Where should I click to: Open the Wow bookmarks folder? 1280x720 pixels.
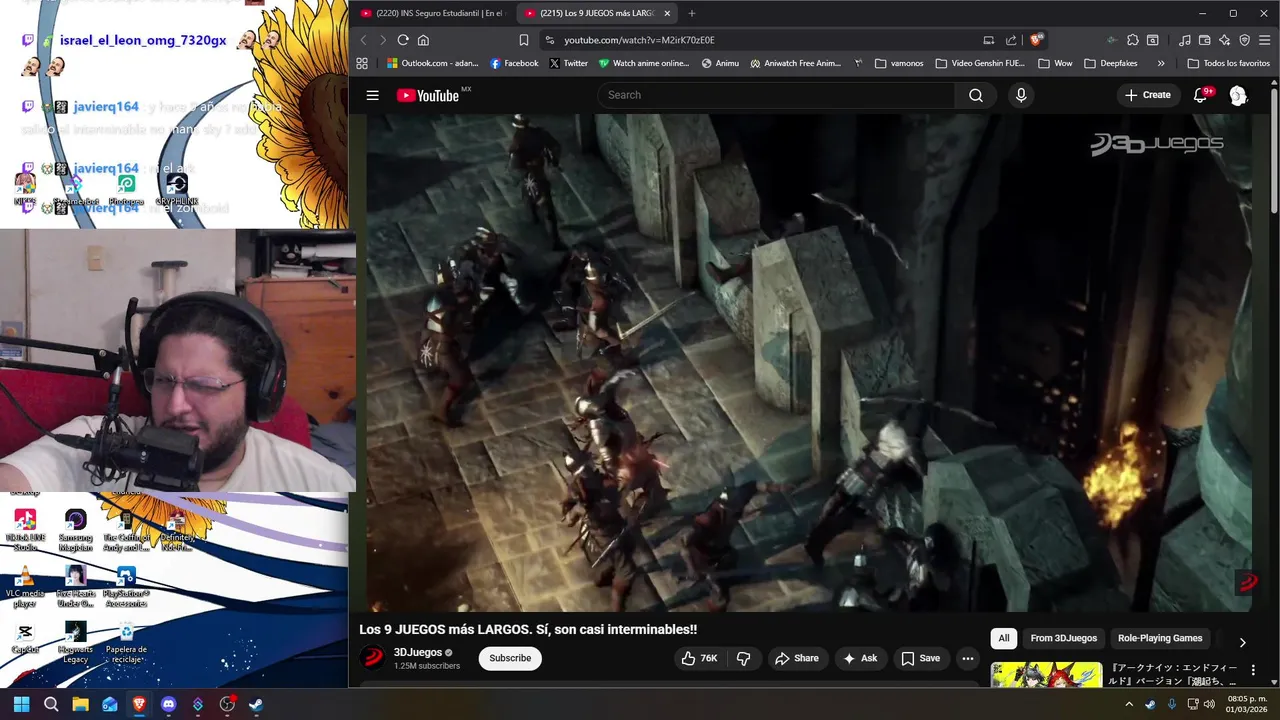(1055, 63)
